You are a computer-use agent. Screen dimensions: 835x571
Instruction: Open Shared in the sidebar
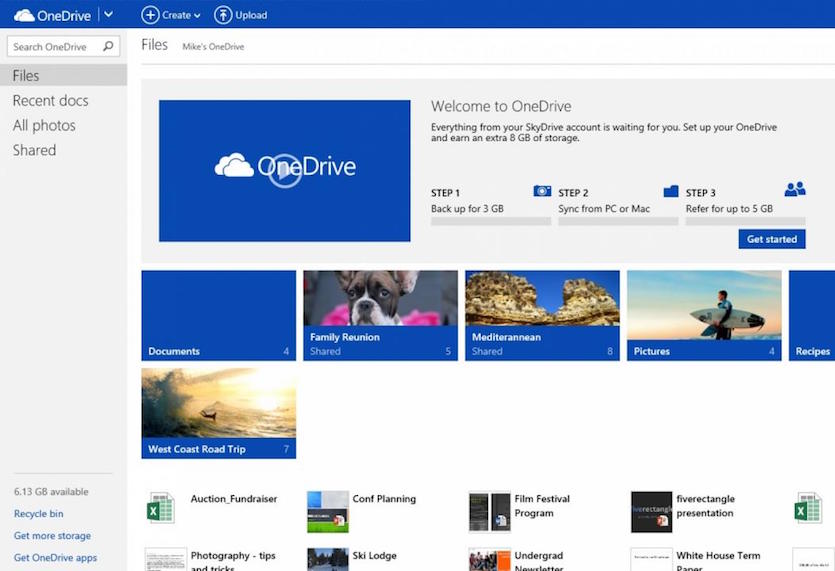34,150
